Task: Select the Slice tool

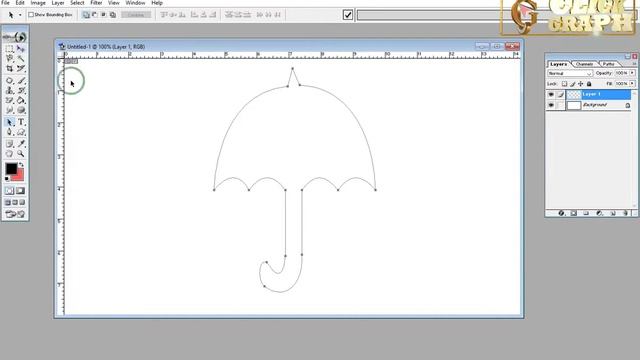Action: (x=21, y=68)
